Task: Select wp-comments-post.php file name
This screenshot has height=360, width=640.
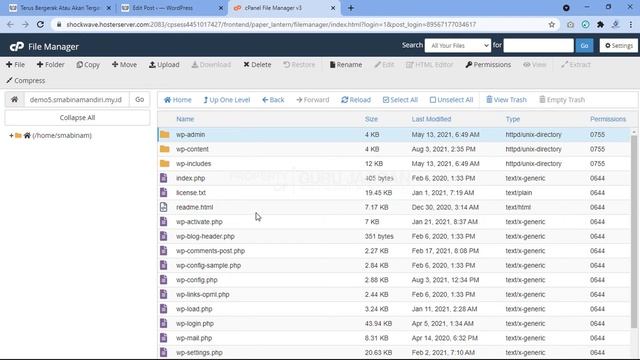Action: coord(210,251)
